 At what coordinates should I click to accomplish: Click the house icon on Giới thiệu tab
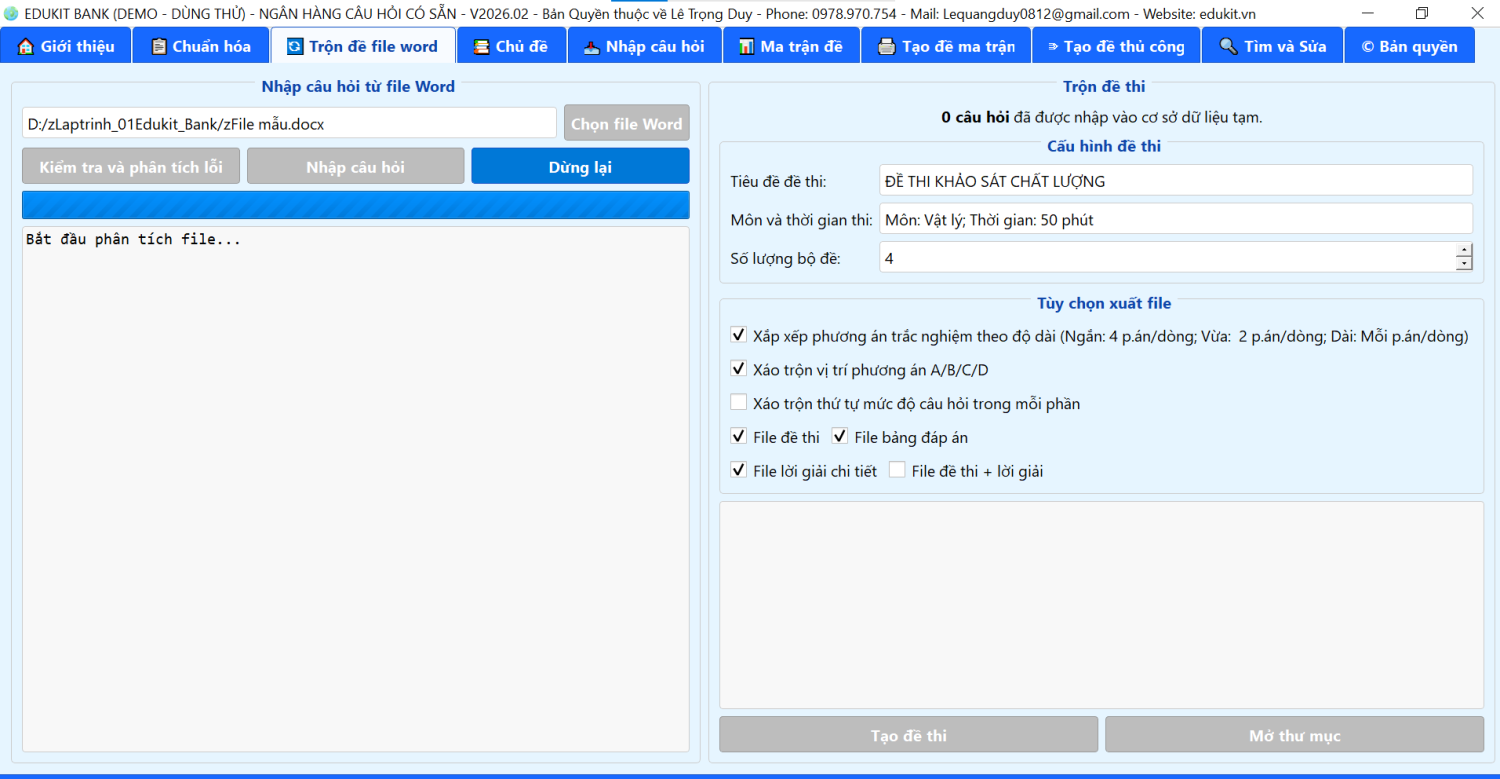click(x=26, y=47)
